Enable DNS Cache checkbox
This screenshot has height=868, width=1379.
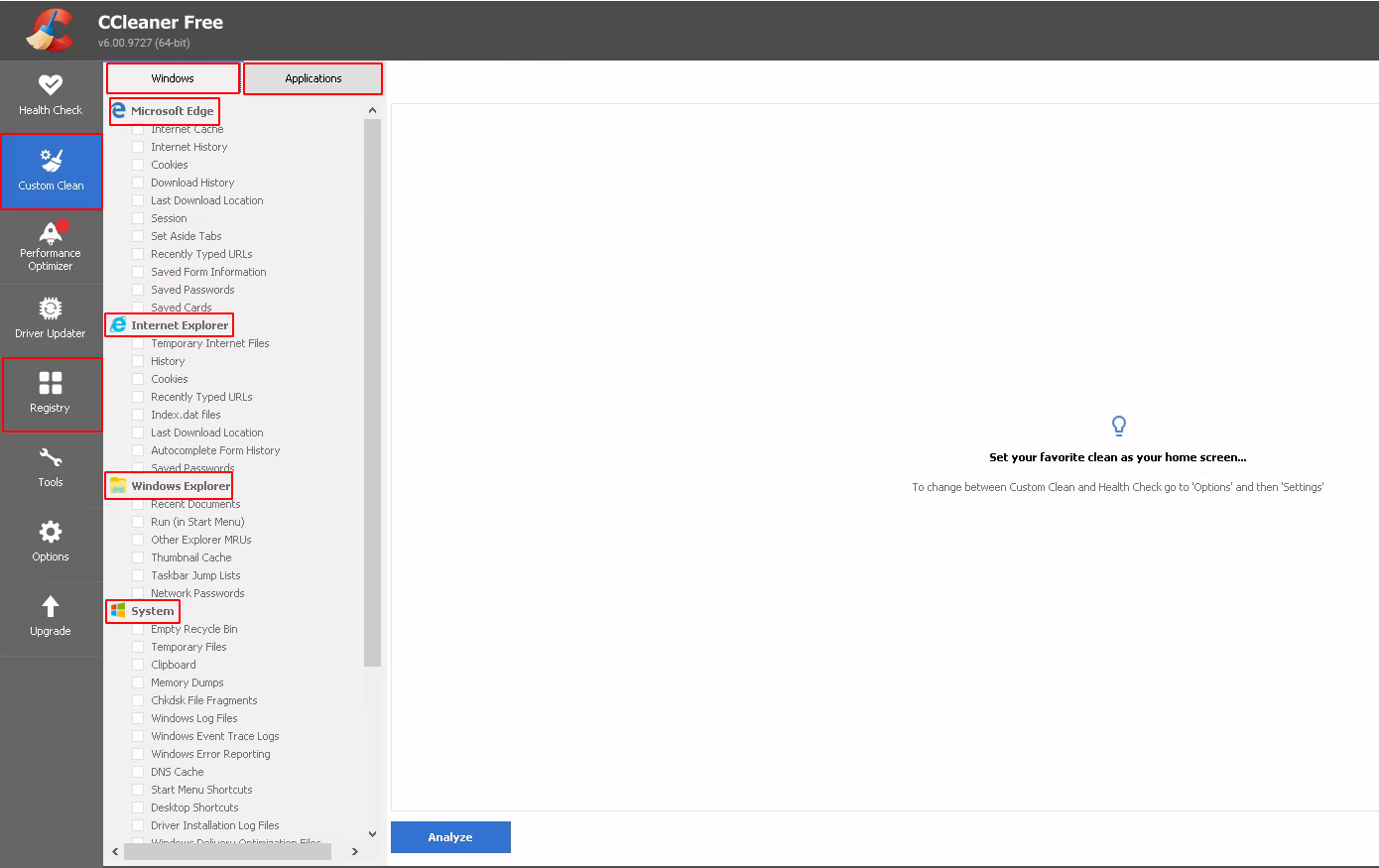pyautogui.click(x=138, y=772)
